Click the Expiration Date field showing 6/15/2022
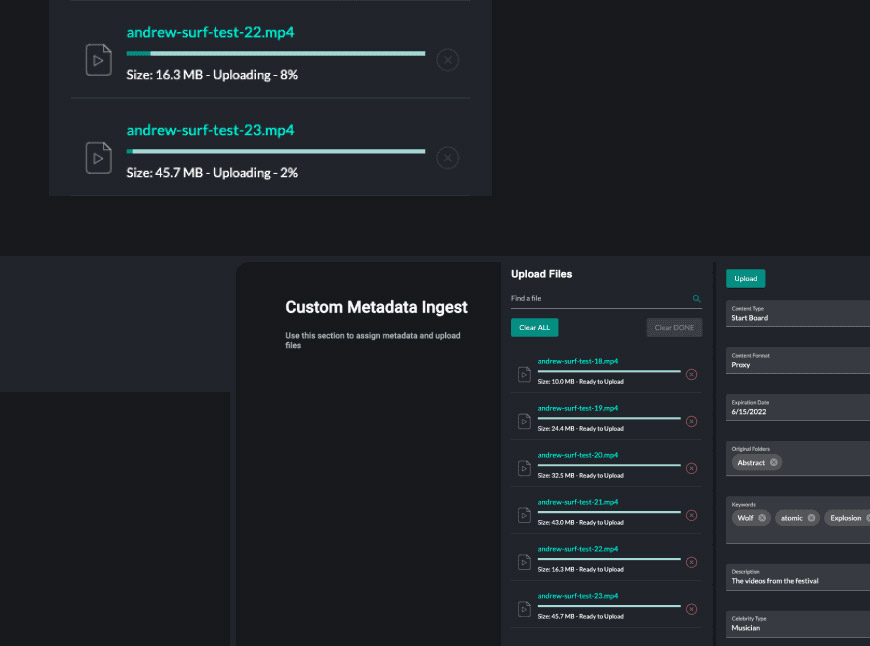Image resolution: width=870 pixels, height=646 pixels. point(798,408)
